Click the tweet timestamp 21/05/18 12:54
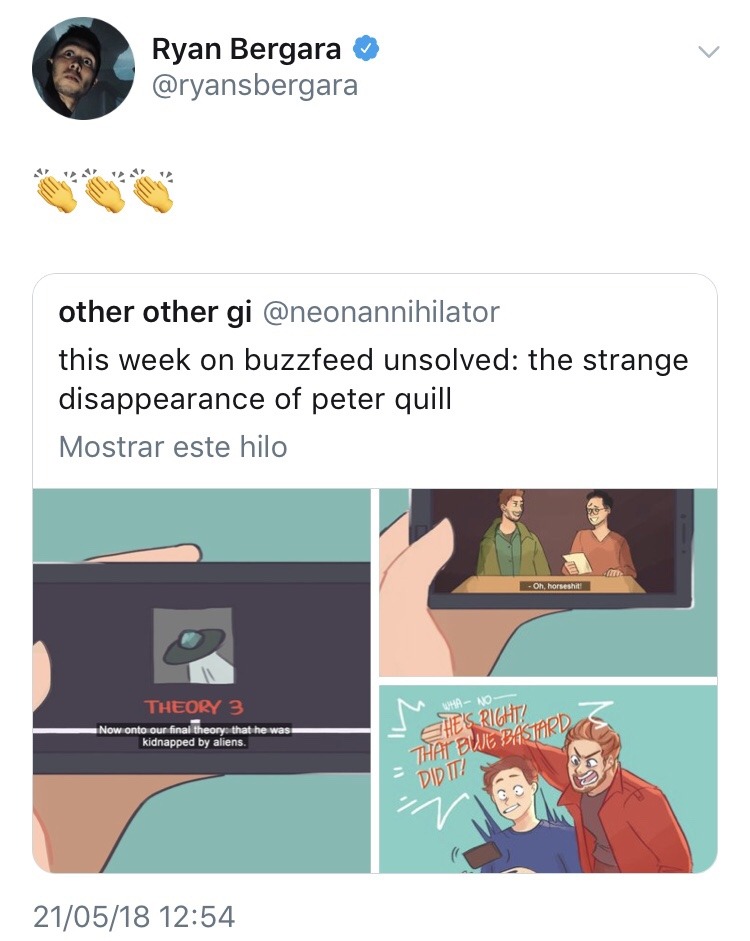Image resolution: width=750 pixels, height=941 pixels. tap(134, 916)
